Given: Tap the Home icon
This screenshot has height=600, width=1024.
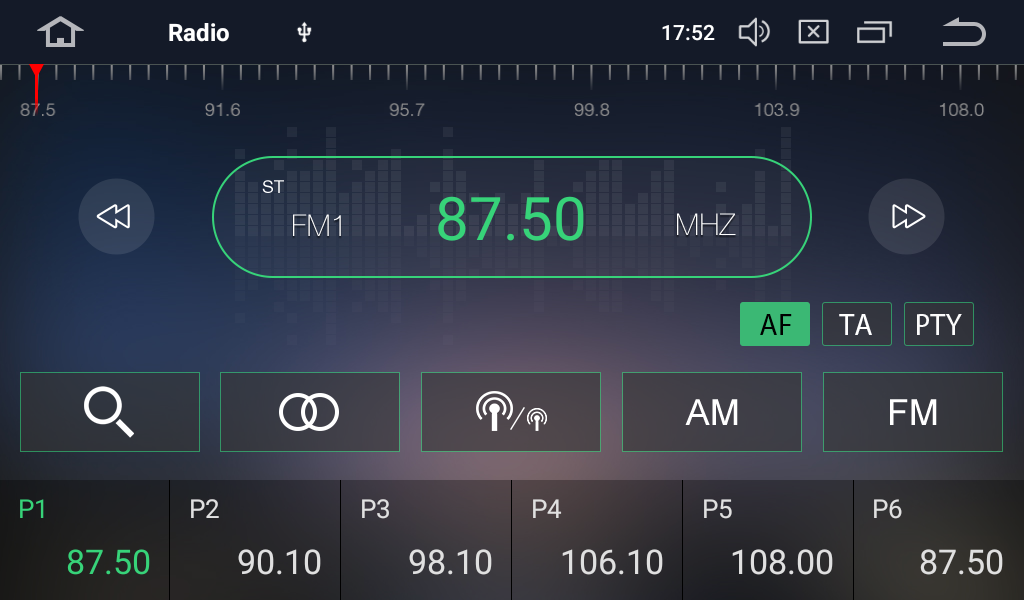Looking at the screenshot, I should (60, 33).
